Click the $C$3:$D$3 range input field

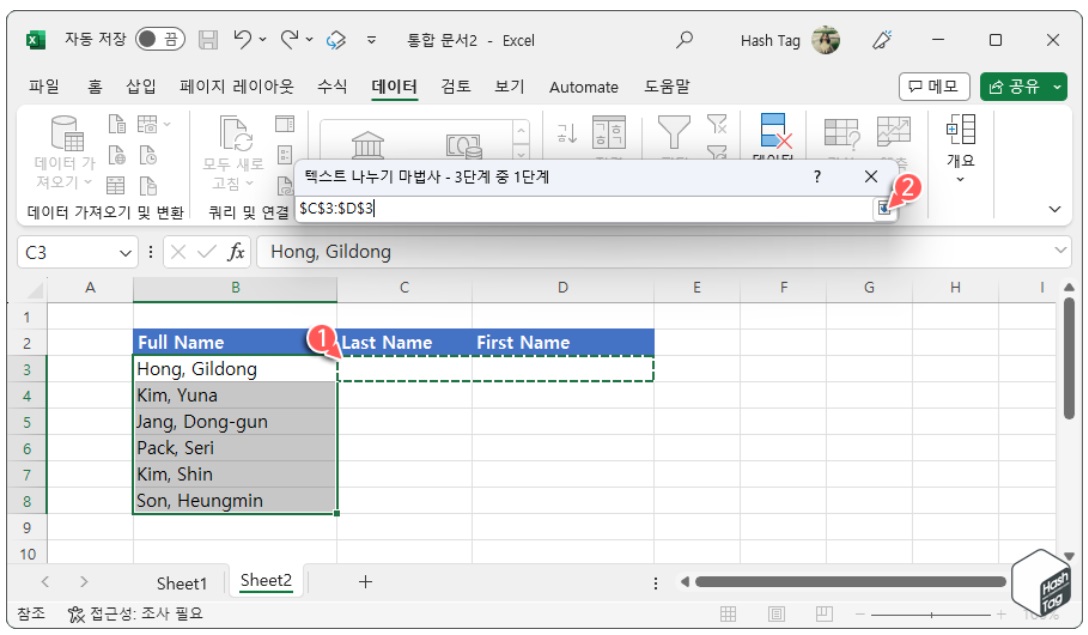point(584,208)
